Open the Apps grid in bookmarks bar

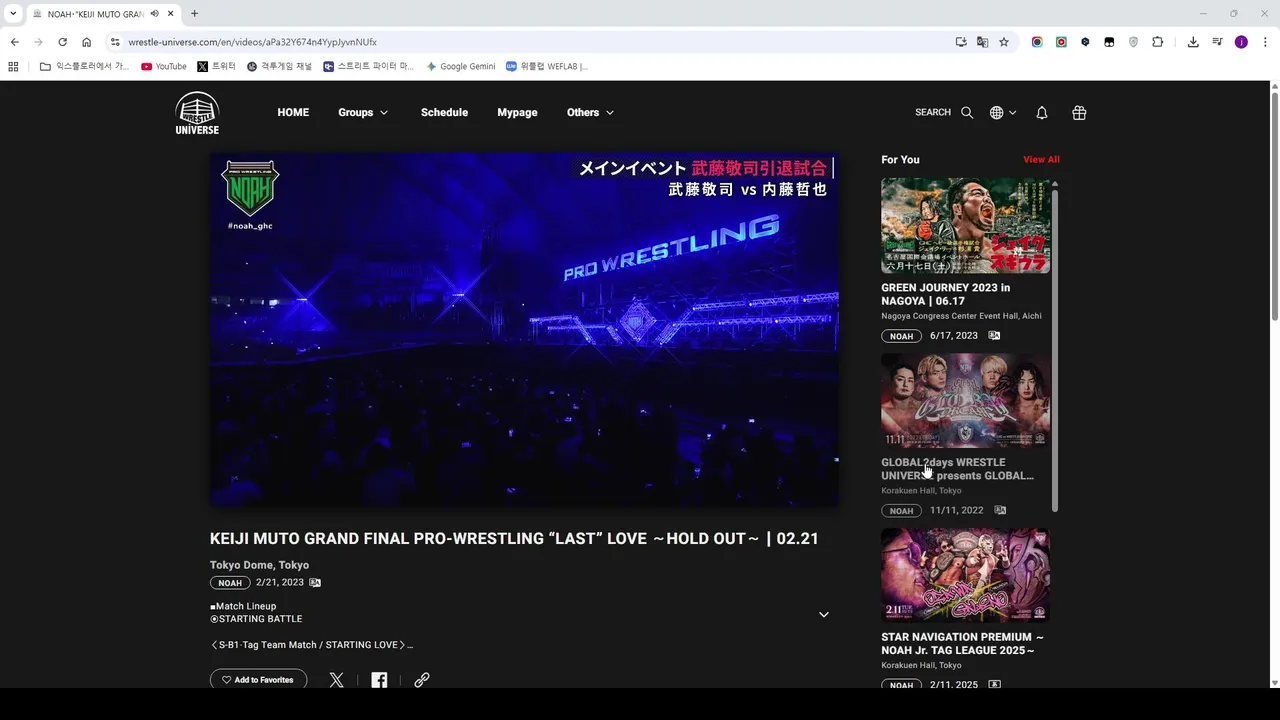13,66
